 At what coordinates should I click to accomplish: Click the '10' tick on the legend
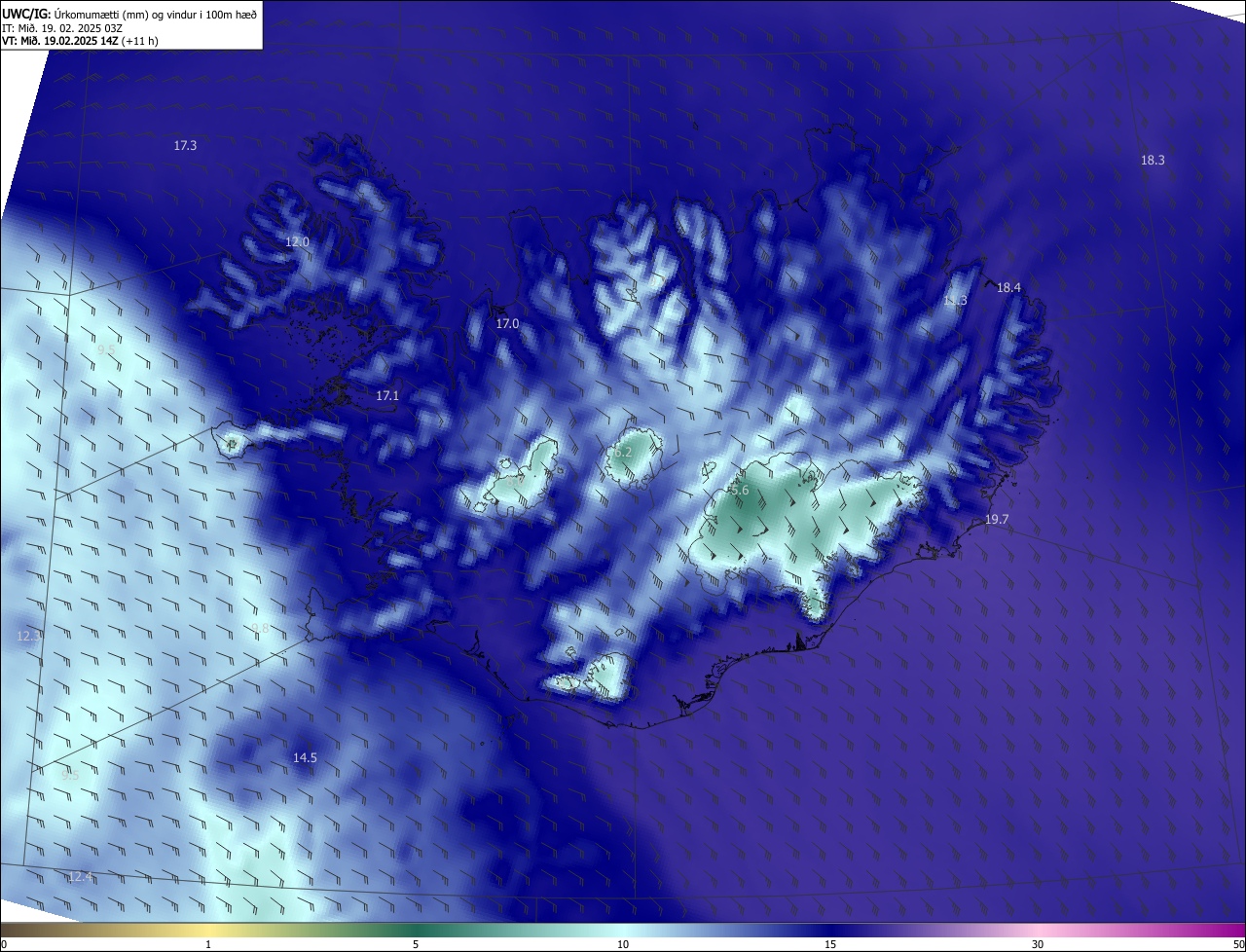point(623,944)
